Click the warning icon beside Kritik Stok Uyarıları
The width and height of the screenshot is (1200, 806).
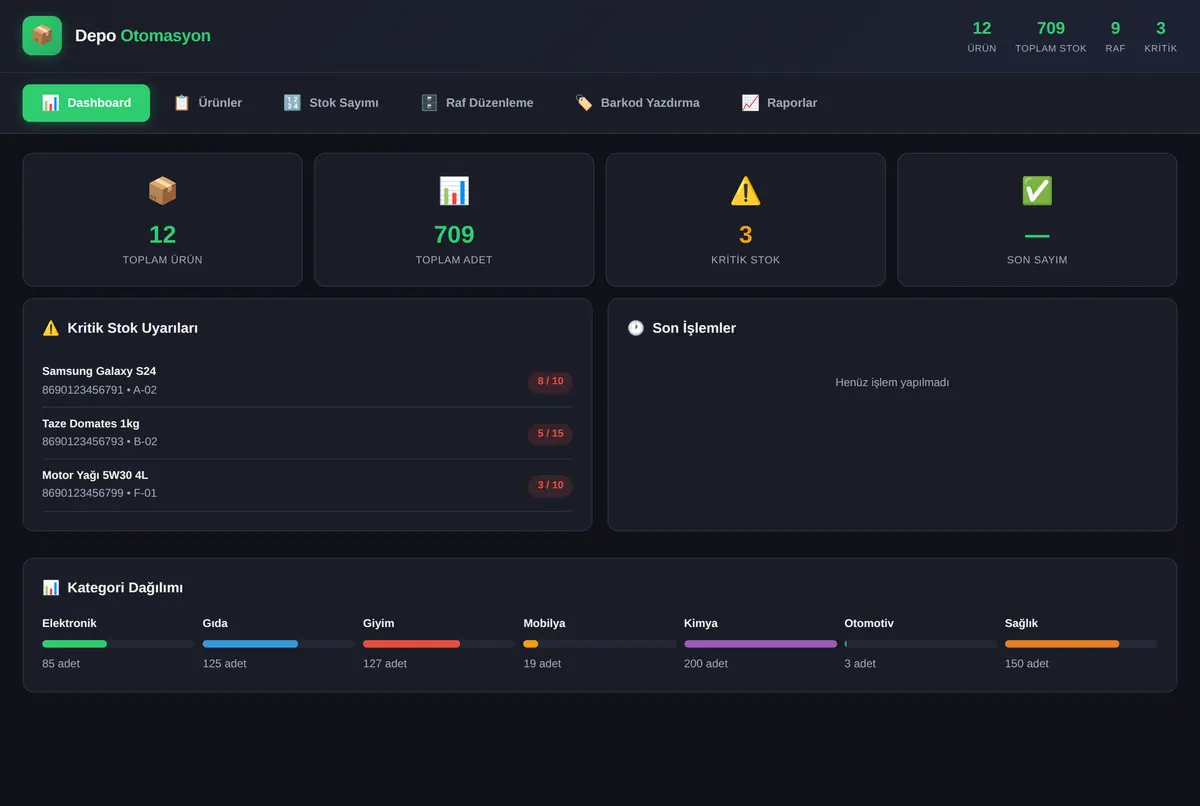click(x=51, y=328)
